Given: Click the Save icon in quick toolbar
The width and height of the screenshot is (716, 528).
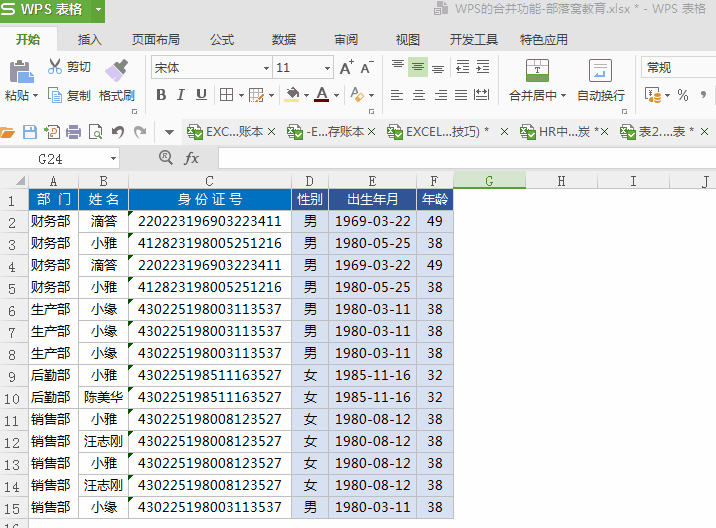Looking at the screenshot, I should tap(30, 132).
